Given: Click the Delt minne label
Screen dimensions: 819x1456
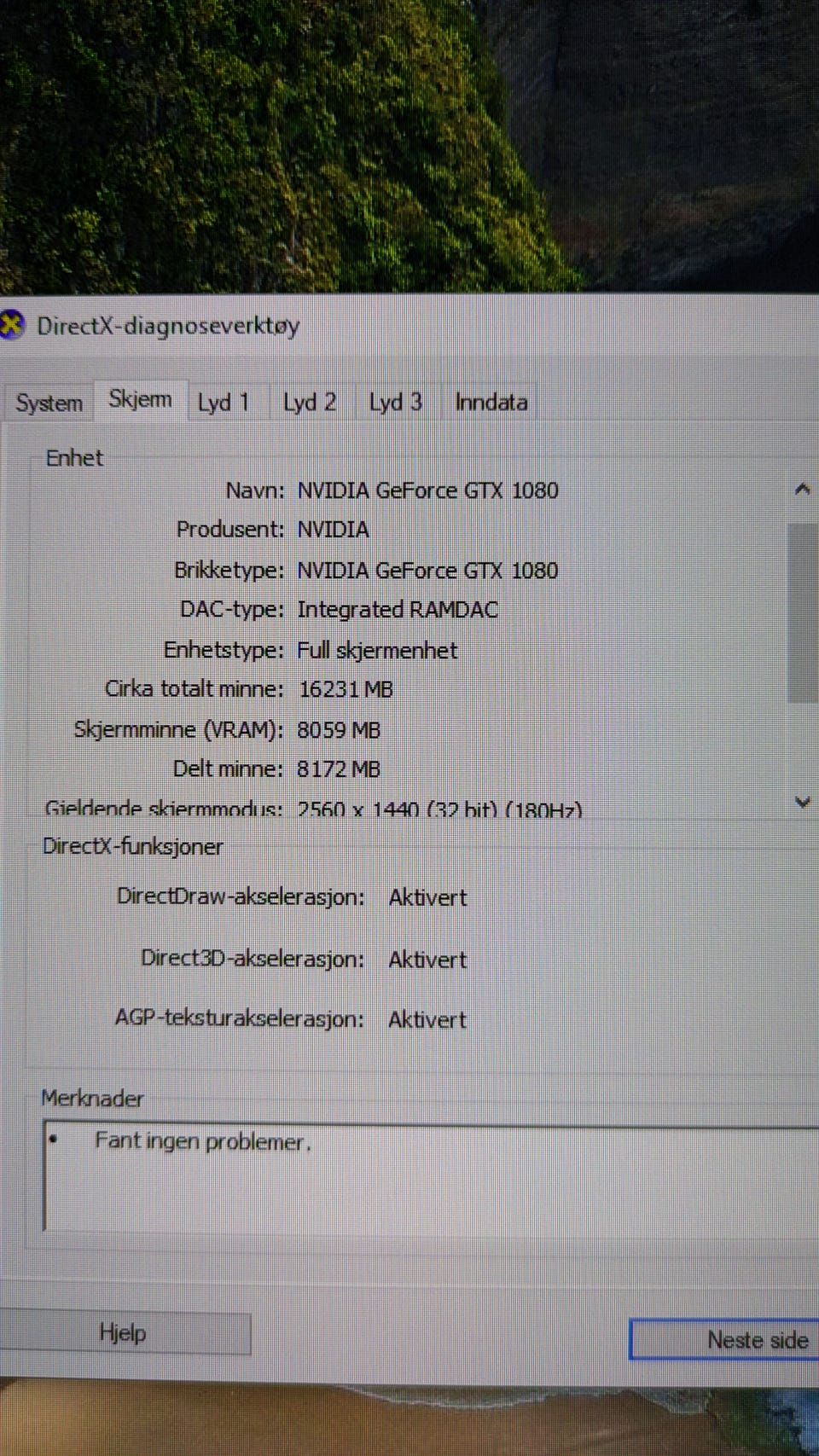Looking at the screenshot, I should tap(228, 769).
